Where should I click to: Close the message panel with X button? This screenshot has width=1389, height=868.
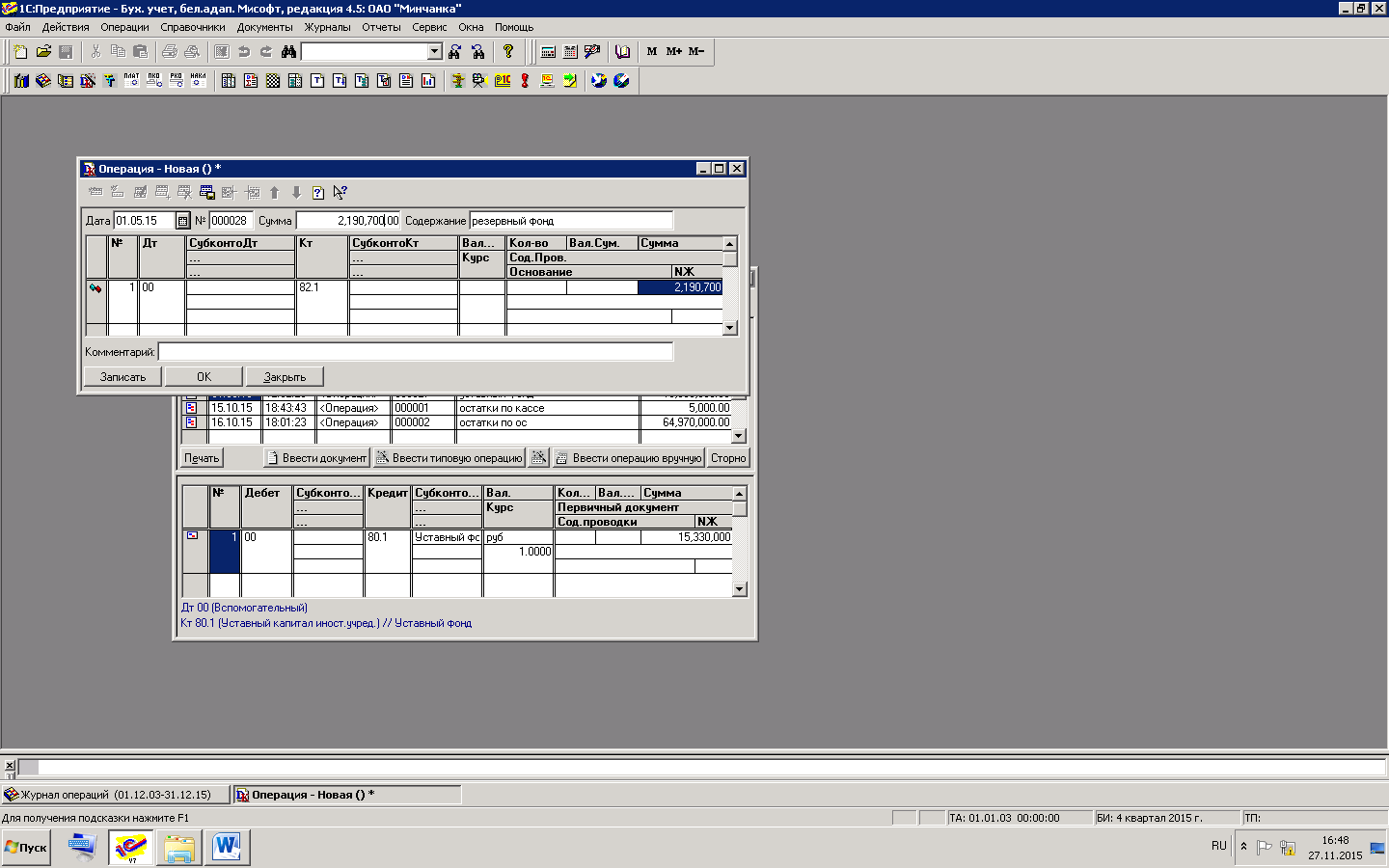pyautogui.click(x=10, y=766)
